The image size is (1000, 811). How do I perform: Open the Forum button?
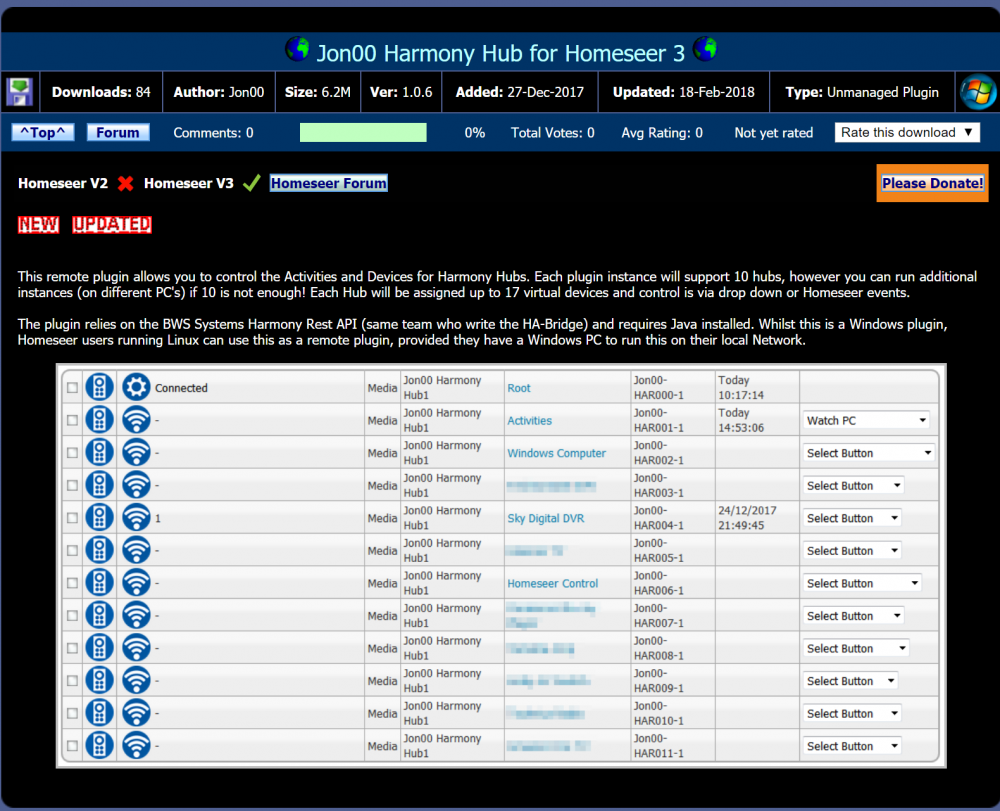pyautogui.click(x=118, y=133)
